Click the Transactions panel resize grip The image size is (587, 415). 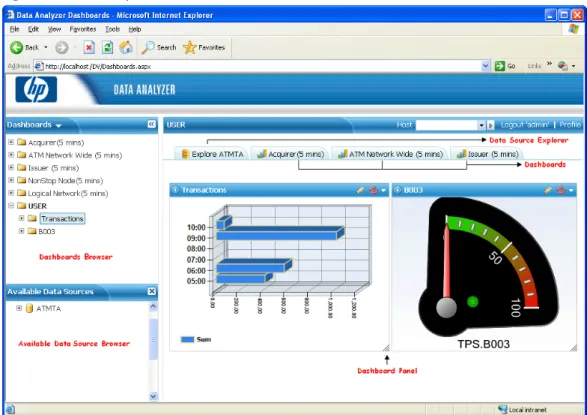tap(386, 348)
